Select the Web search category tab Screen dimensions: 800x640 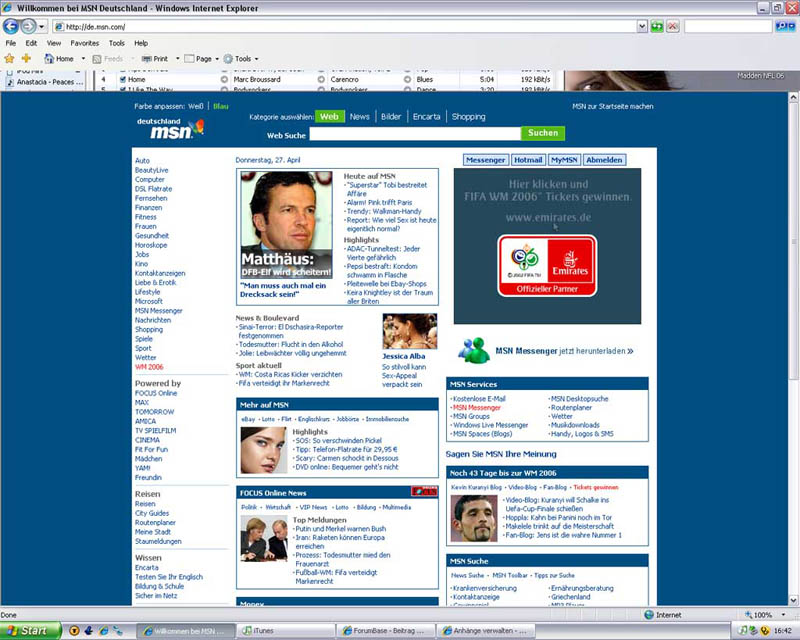(x=330, y=117)
